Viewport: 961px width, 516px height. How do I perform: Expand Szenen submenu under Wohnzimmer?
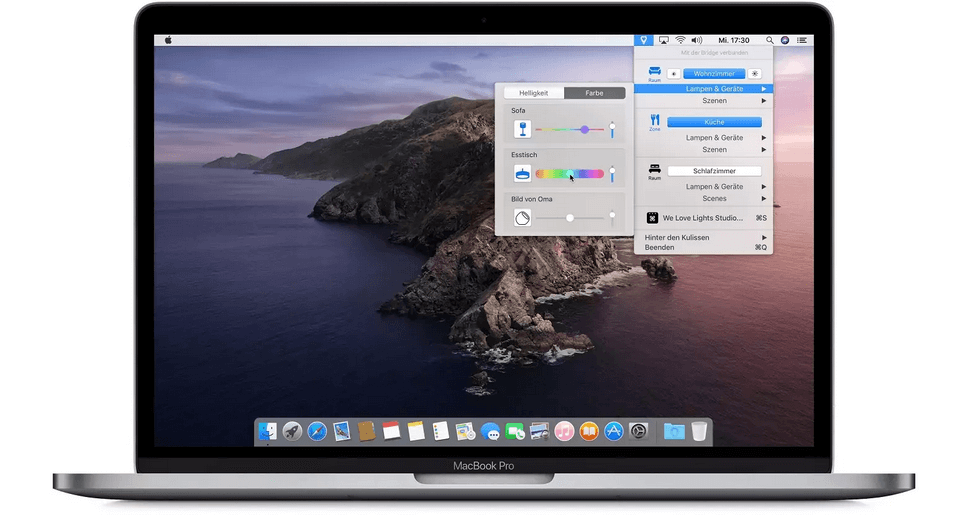tap(714, 101)
